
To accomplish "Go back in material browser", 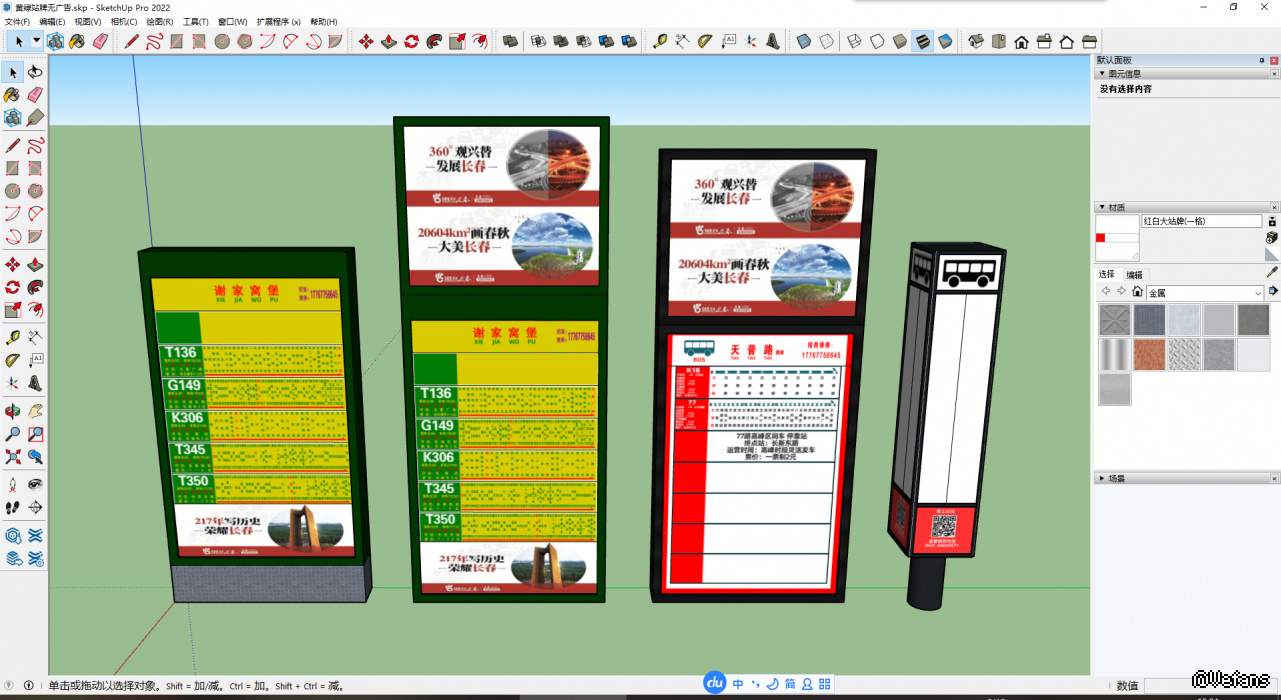I will pos(1106,292).
